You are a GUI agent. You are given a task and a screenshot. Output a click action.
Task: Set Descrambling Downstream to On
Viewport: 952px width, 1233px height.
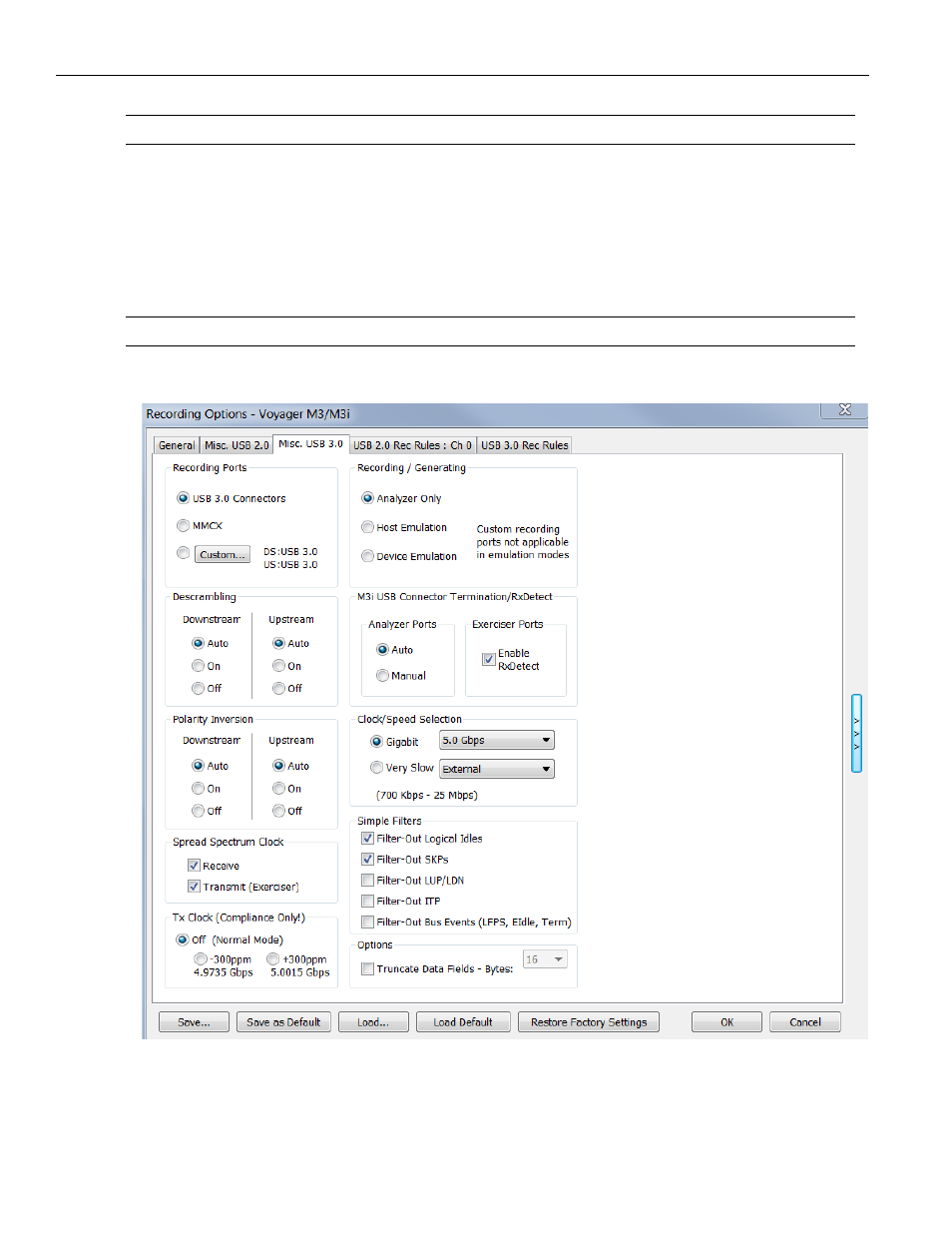[x=198, y=666]
